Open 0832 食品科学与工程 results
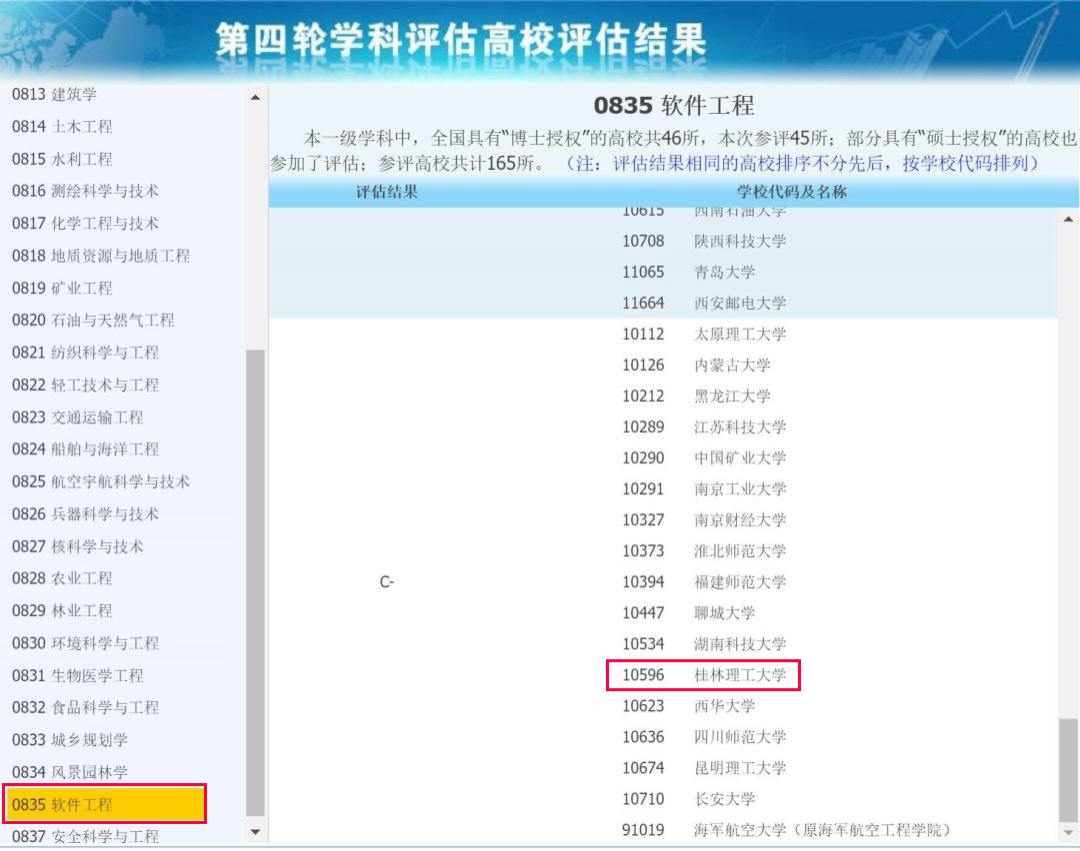Screen dimensions: 1080x851 (x=85, y=707)
